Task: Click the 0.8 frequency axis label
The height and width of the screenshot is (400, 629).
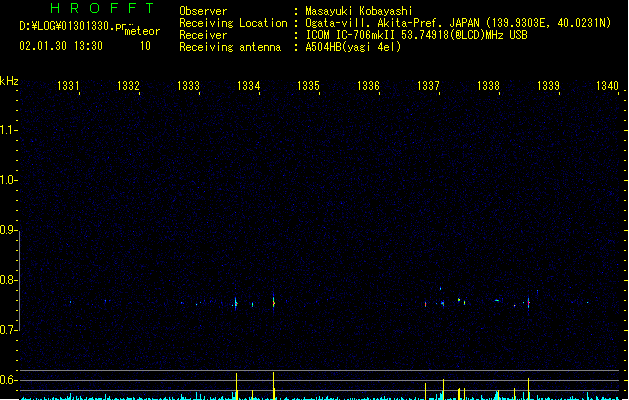Action: (8, 280)
